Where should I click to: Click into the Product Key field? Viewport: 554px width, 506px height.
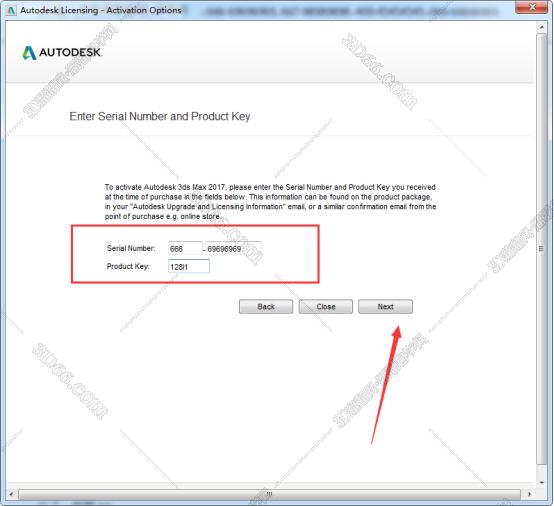pyautogui.click(x=189, y=266)
